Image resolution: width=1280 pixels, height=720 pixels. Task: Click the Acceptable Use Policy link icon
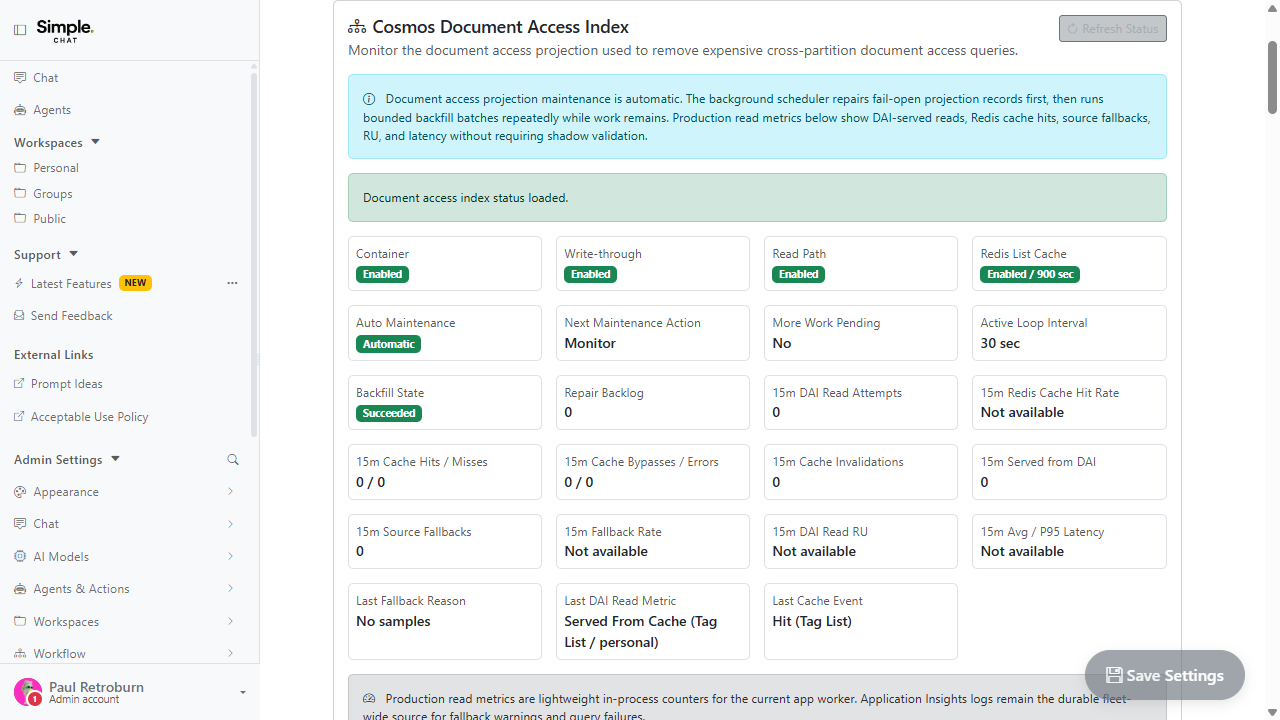pyautogui.click(x=19, y=416)
